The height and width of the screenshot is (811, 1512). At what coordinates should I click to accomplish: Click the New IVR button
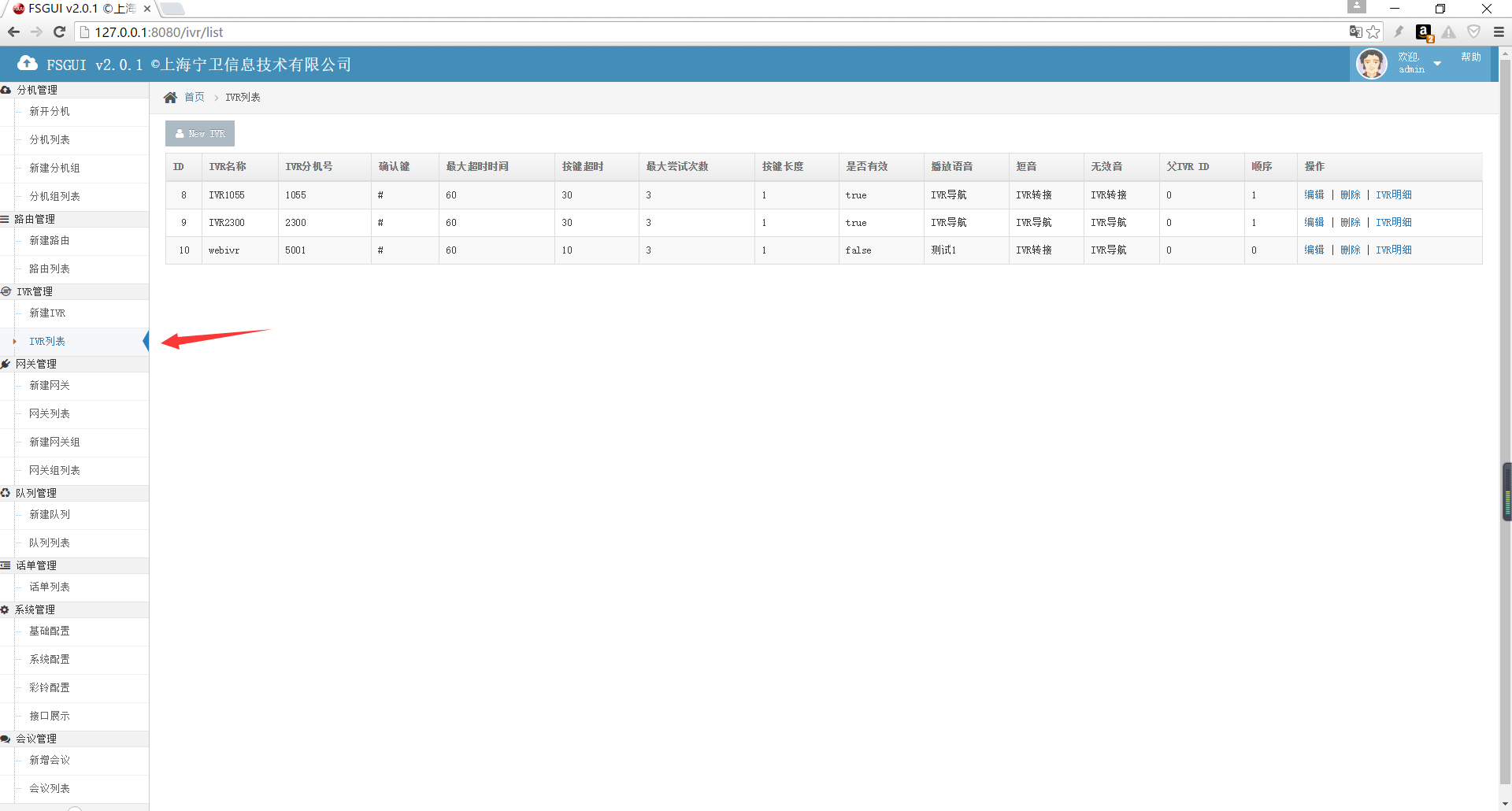coord(200,134)
